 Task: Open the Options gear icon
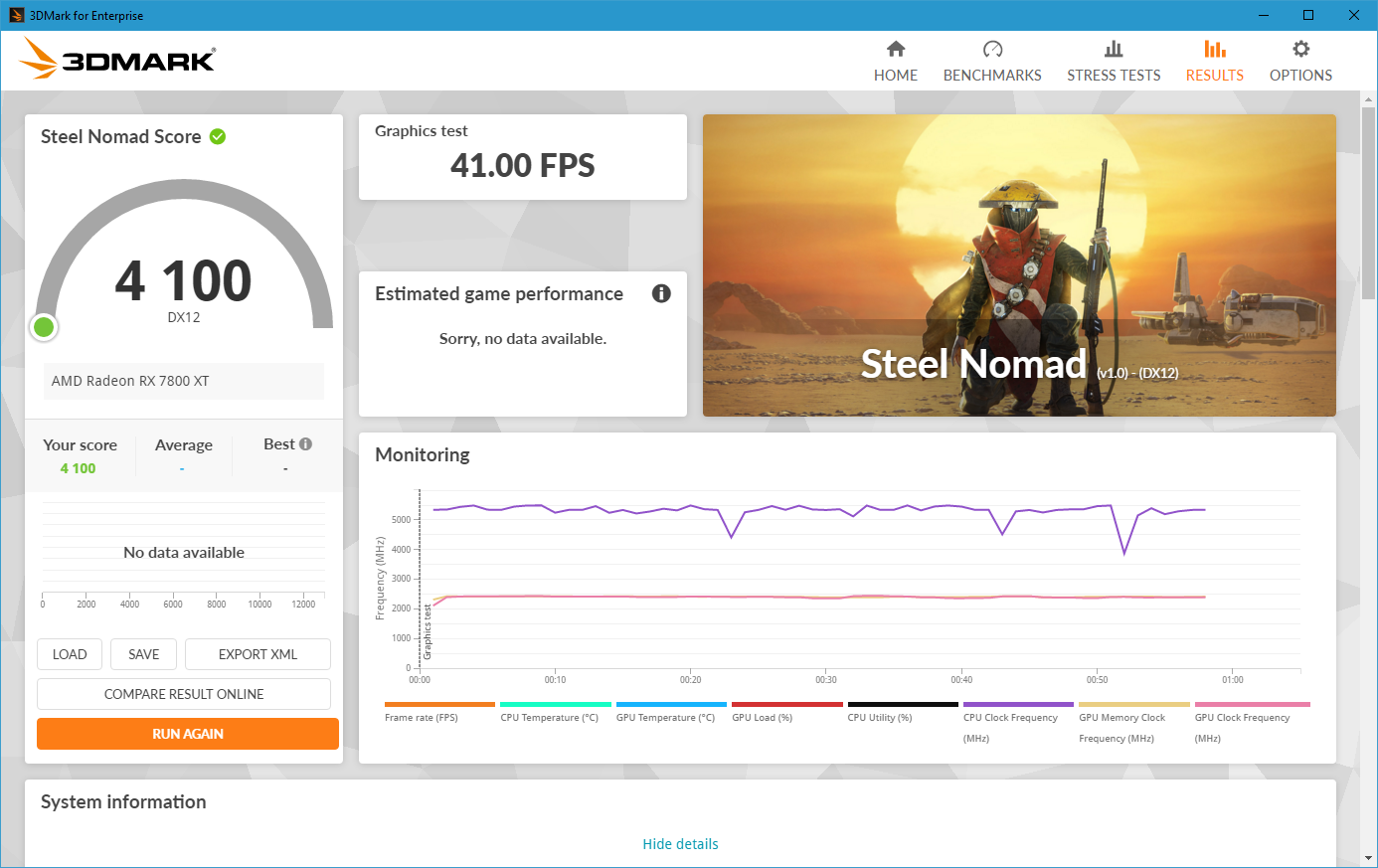(1300, 49)
